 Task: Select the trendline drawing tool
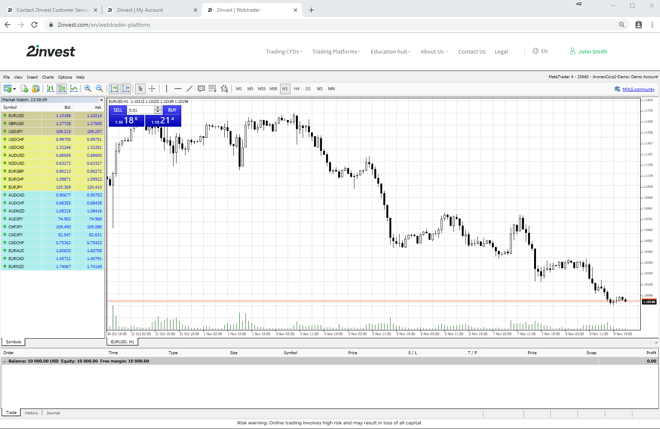point(189,88)
